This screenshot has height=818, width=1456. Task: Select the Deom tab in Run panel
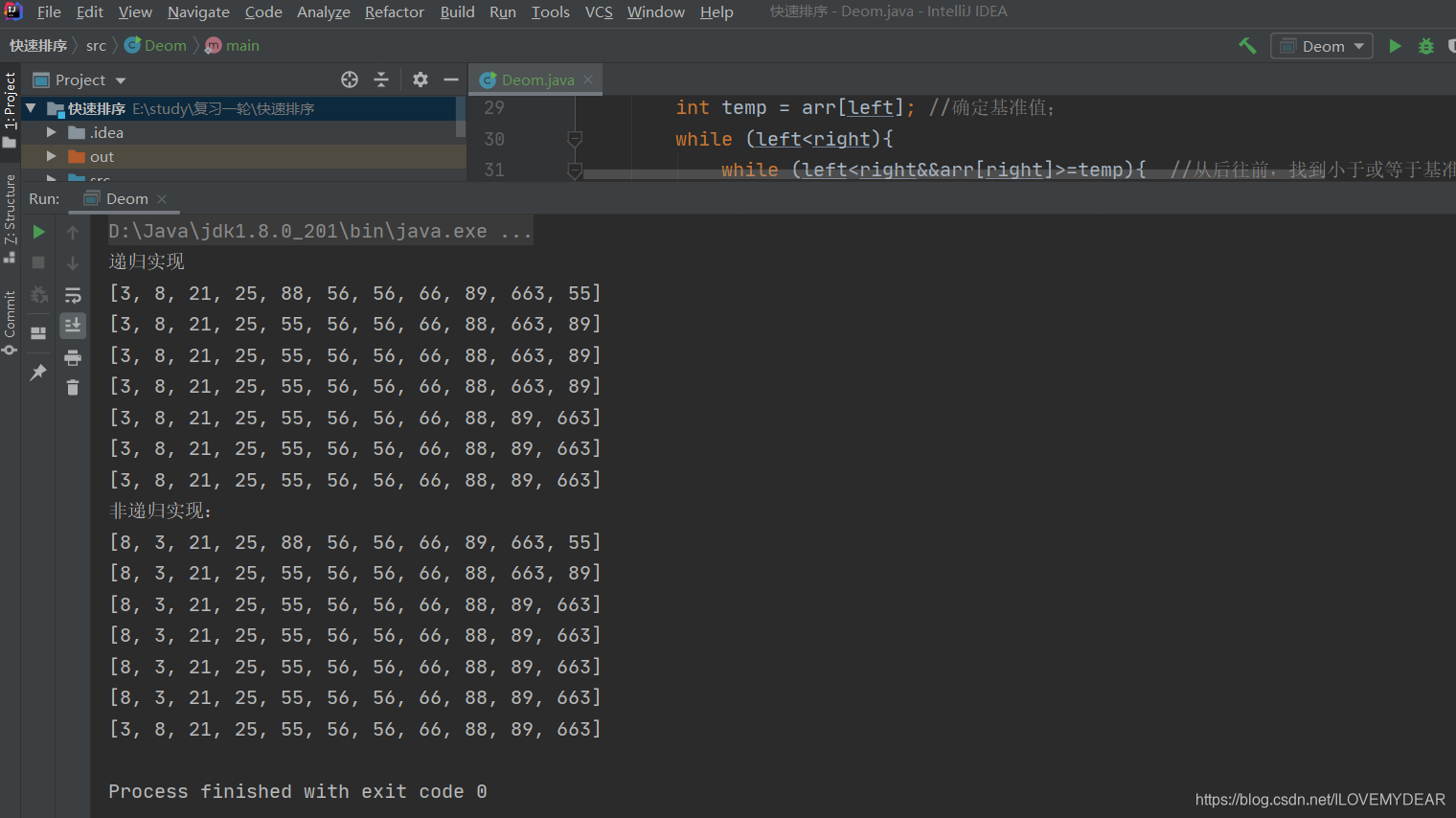[125, 198]
